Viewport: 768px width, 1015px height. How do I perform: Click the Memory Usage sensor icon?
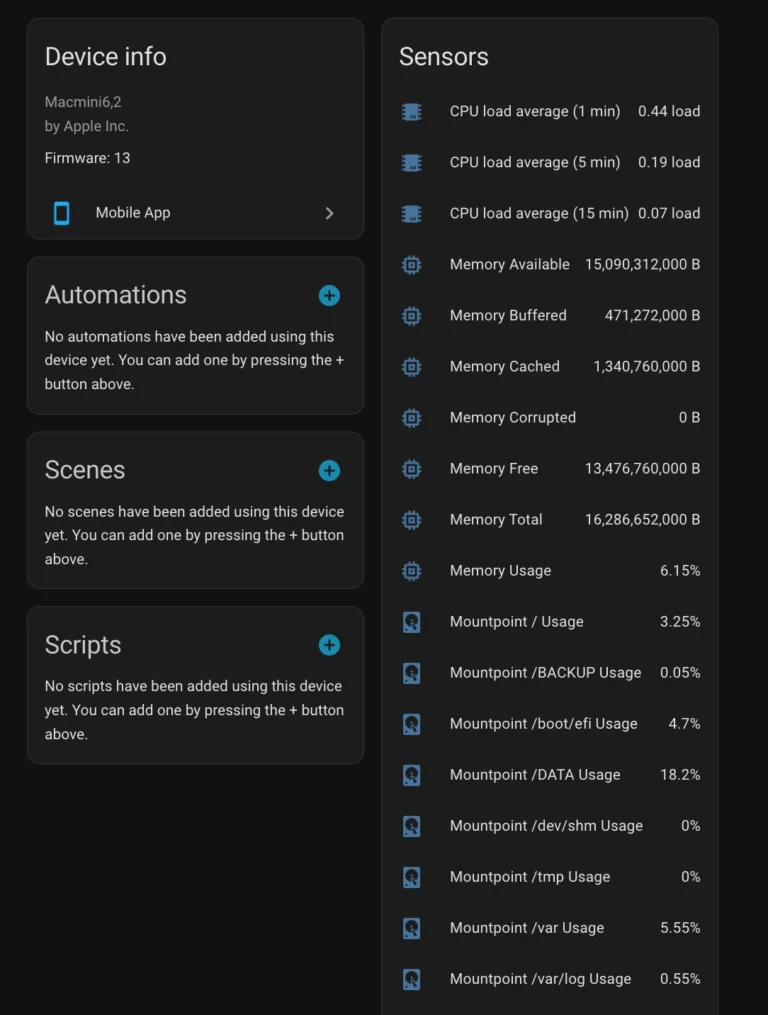click(x=411, y=571)
